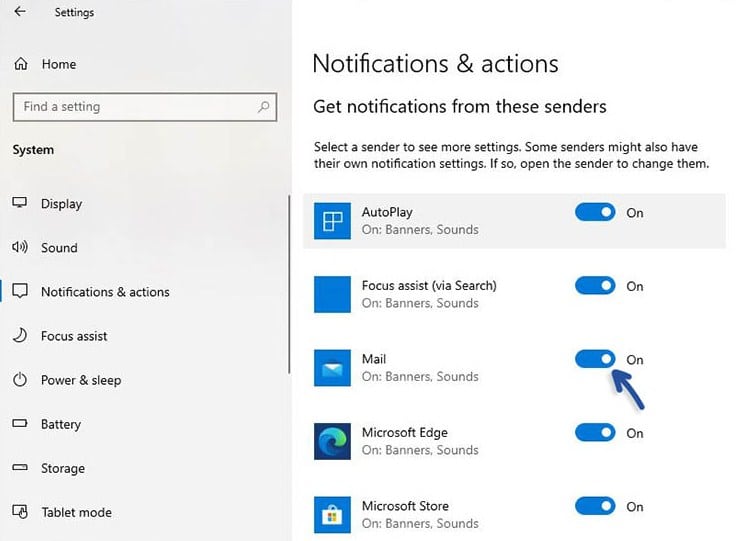737x541 pixels.
Task: Open the Home settings page
Action: pos(59,64)
